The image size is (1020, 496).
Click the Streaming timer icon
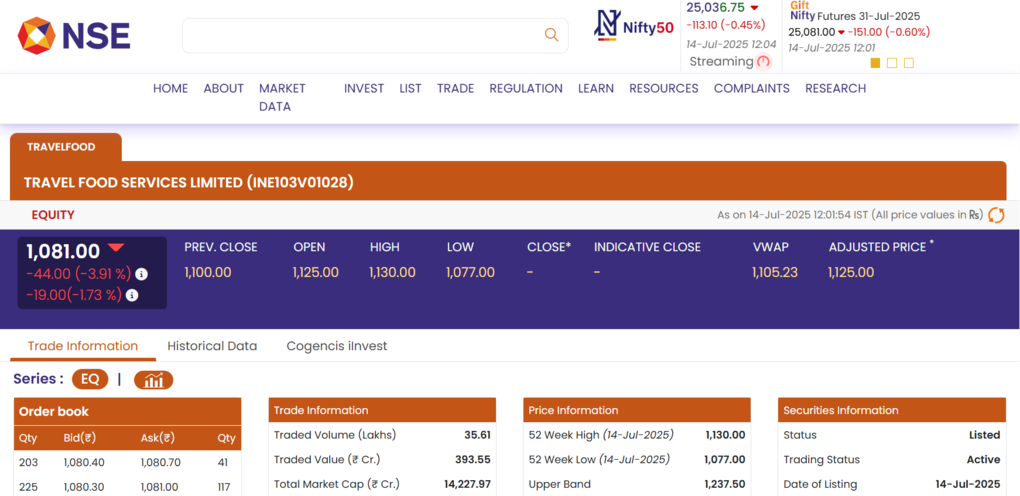[x=764, y=62]
